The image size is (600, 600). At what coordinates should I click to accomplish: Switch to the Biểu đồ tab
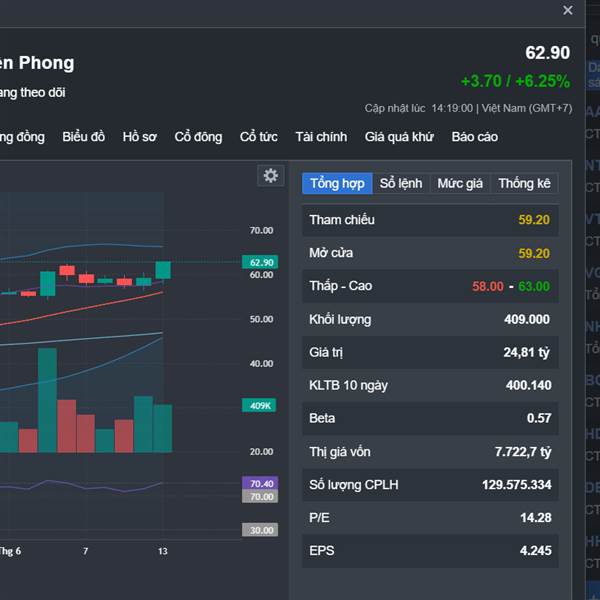(83, 137)
